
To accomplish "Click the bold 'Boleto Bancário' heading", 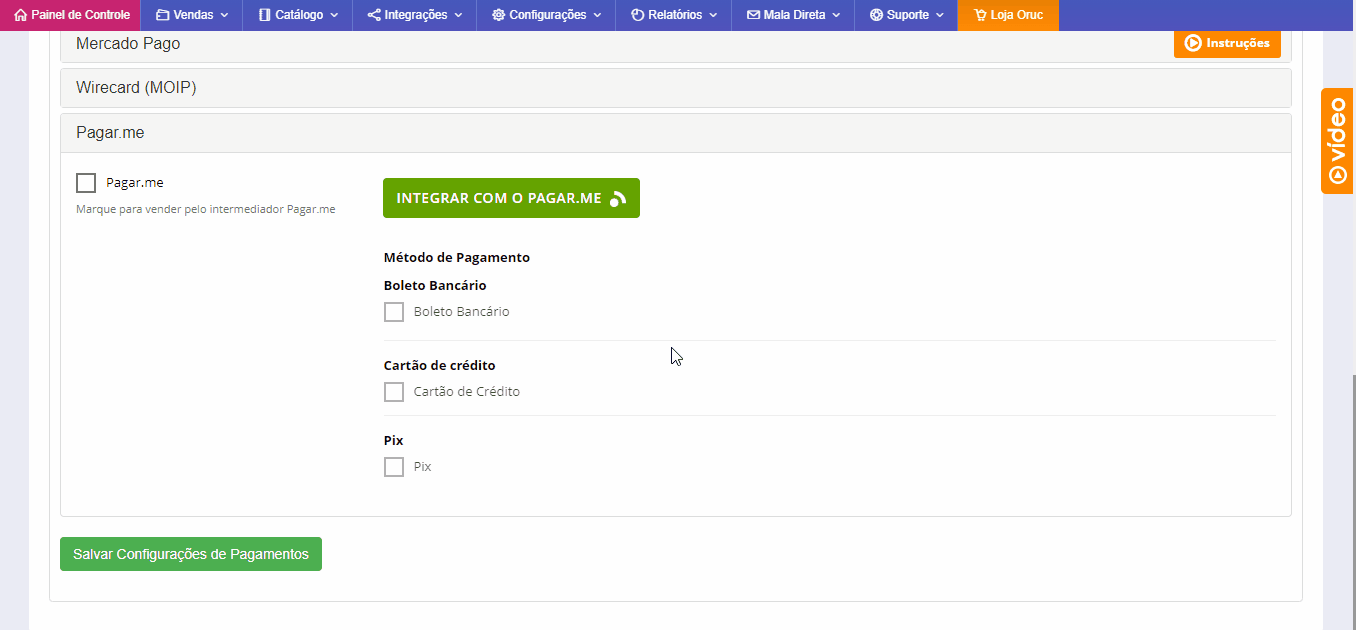I will click(435, 285).
